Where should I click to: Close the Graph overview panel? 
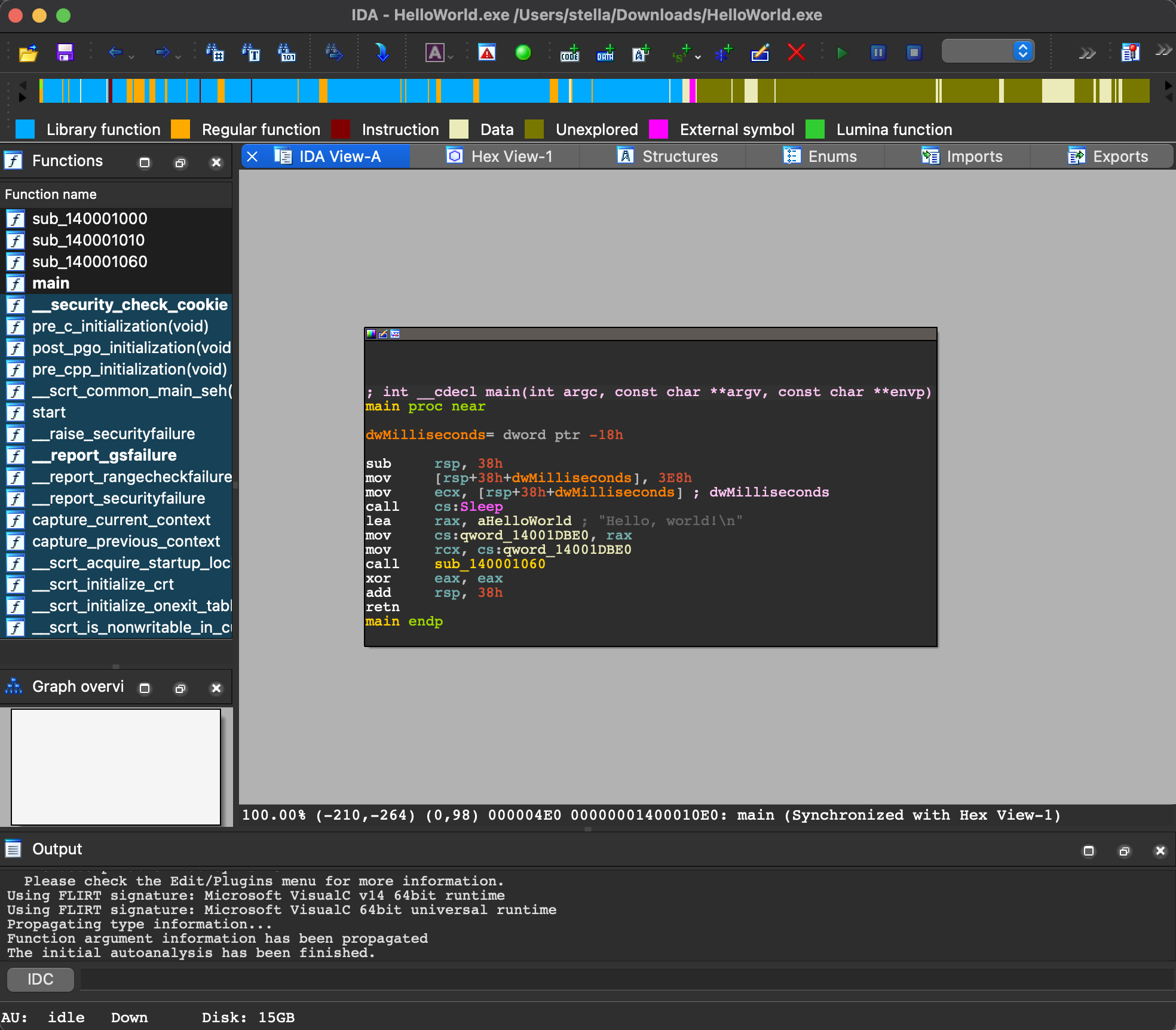pos(216,688)
